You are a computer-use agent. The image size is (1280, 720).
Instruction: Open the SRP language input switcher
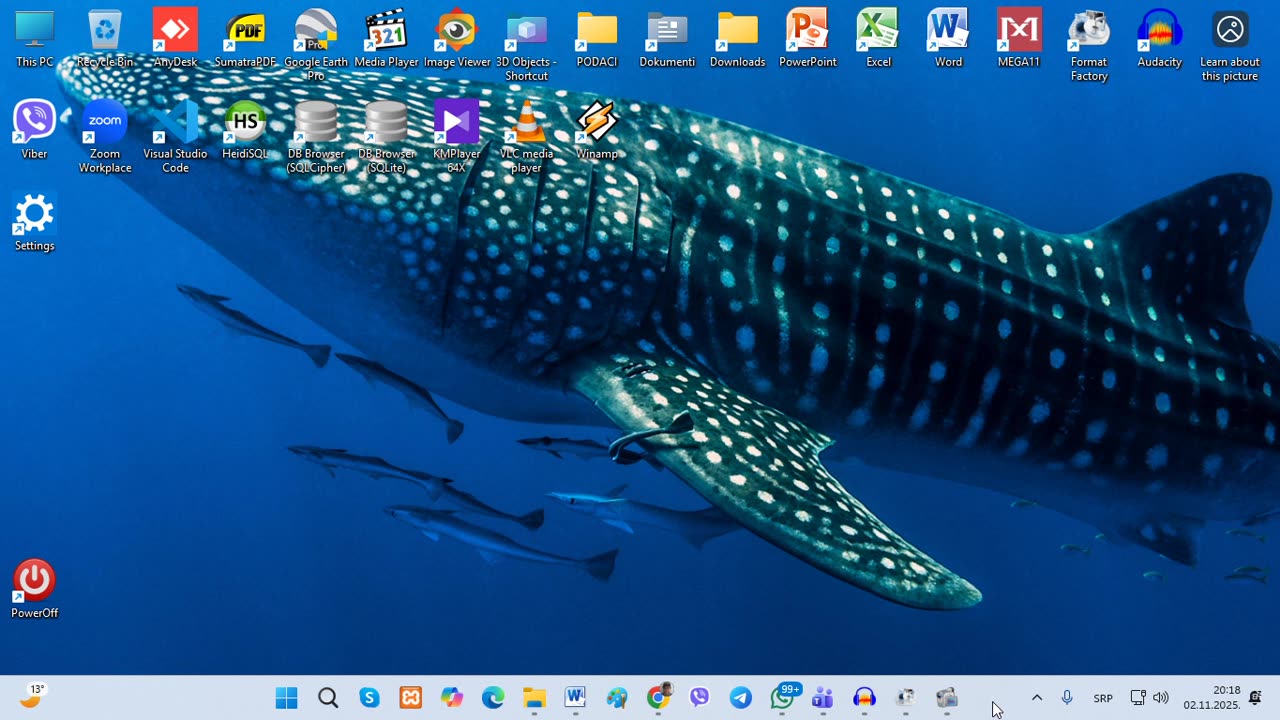(1103, 698)
